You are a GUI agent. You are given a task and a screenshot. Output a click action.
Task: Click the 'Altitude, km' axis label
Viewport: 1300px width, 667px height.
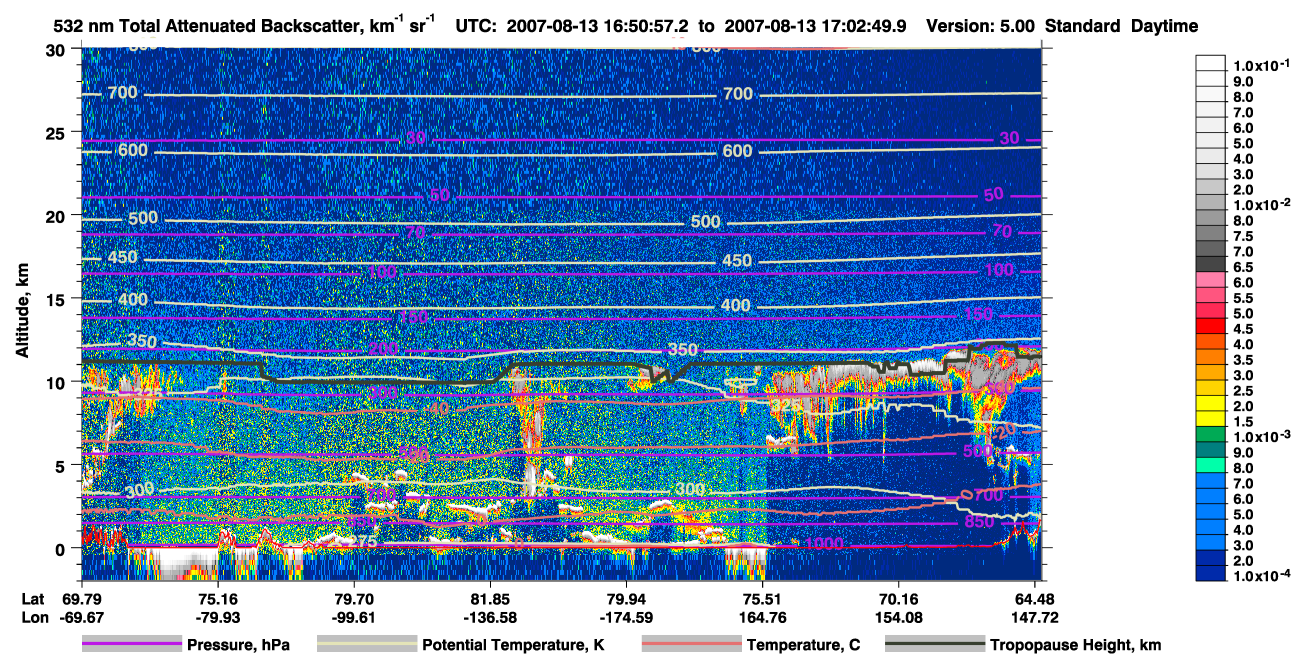pos(22,311)
